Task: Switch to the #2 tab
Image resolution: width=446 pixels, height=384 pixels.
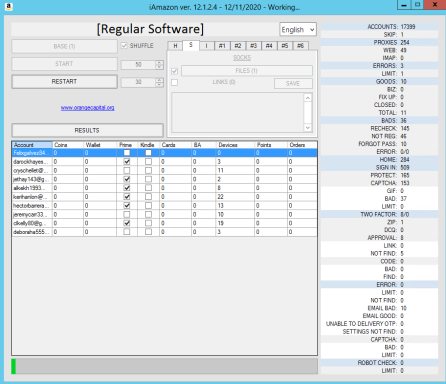Action: 238,46
